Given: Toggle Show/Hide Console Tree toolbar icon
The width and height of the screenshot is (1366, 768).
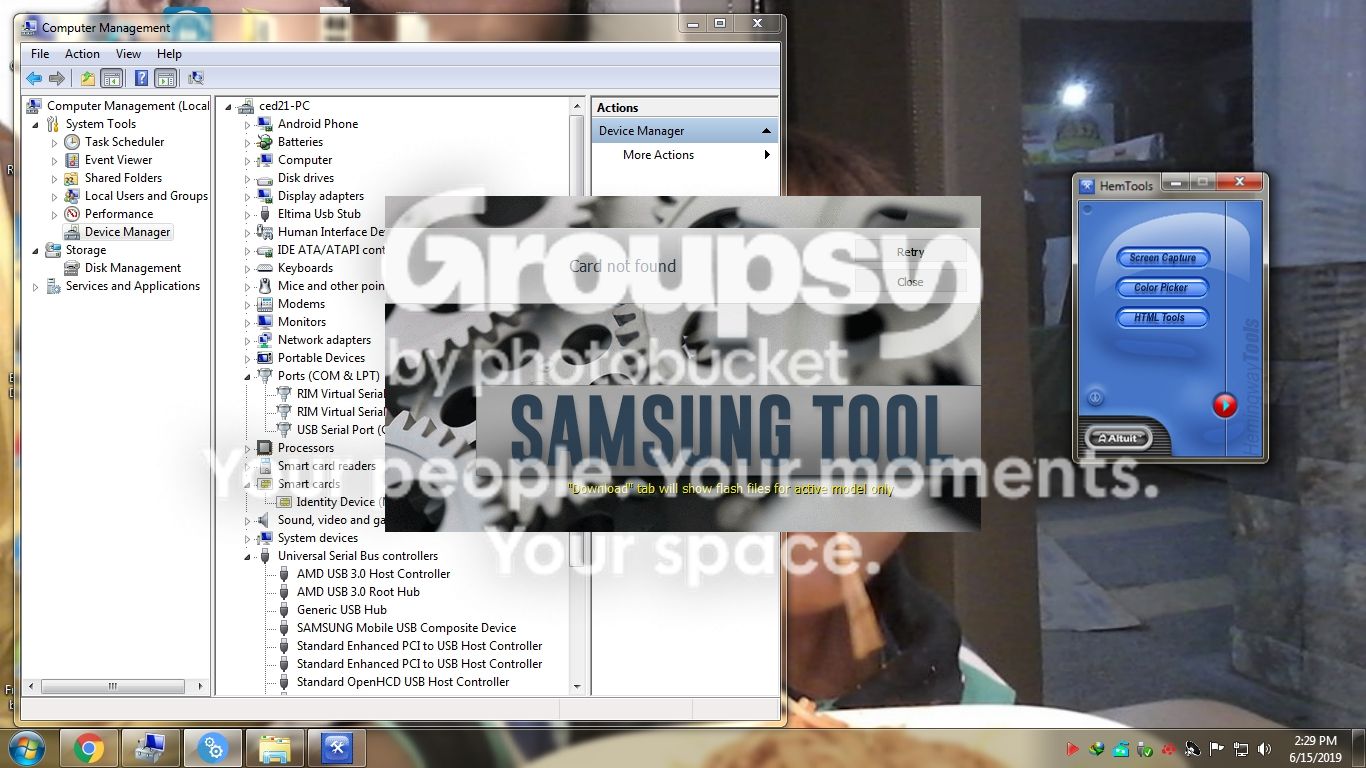Looking at the screenshot, I should [x=111, y=78].
